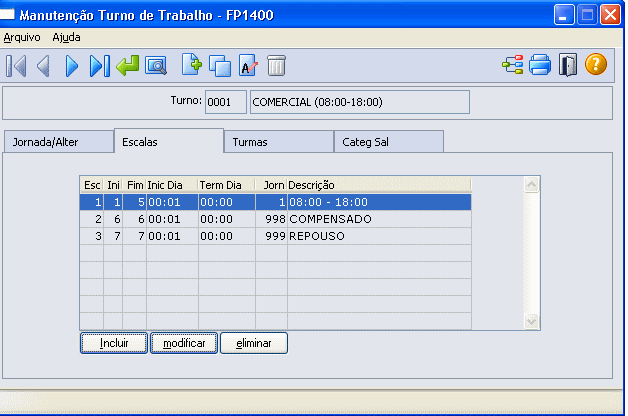Viewport: 628px width, 416px height.
Task: Select the REPOUSO row
Action: point(276,236)
